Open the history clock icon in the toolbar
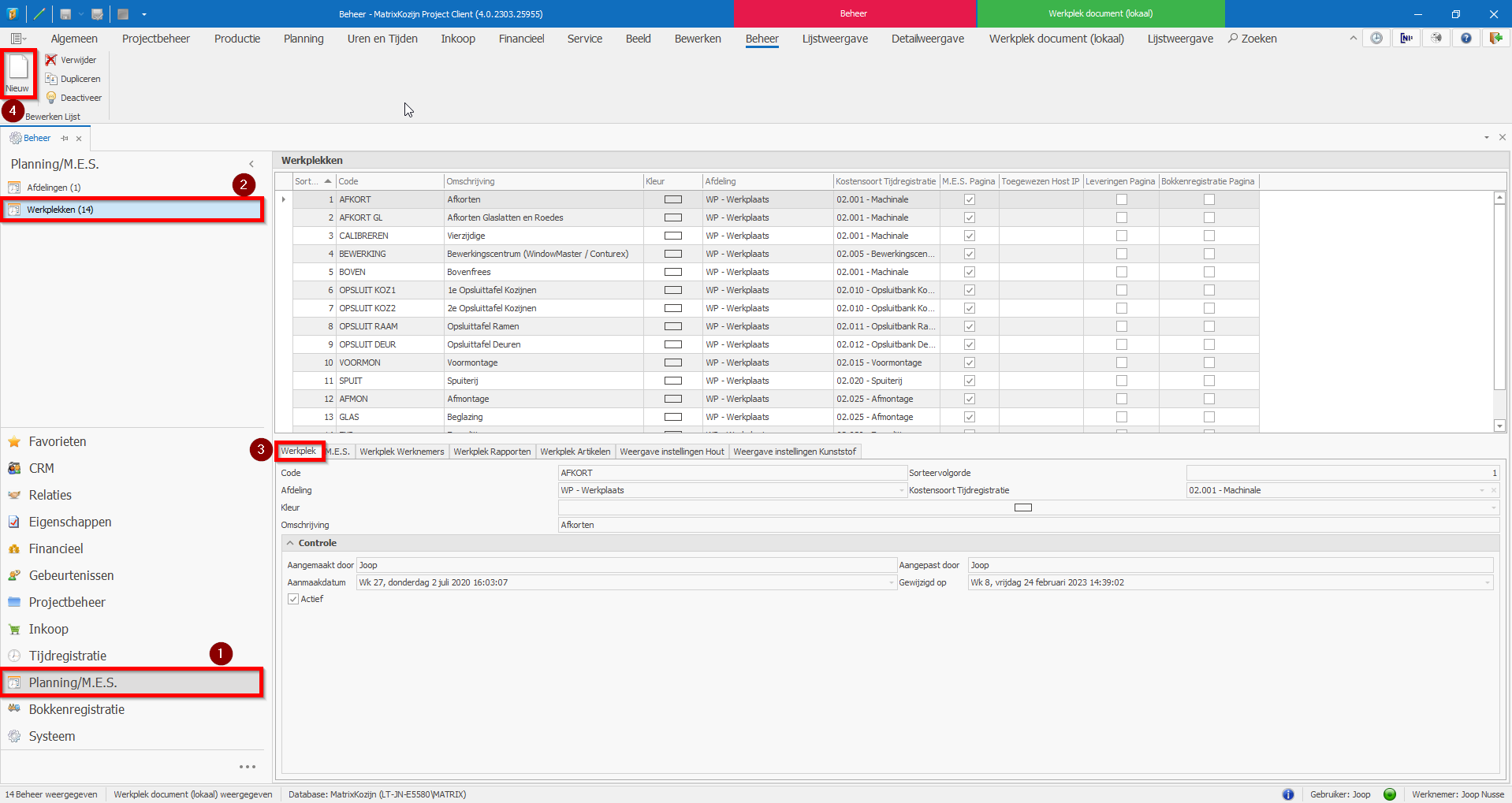The height and width of the screenshot is (803, 1512). (x=1376, y=38)
